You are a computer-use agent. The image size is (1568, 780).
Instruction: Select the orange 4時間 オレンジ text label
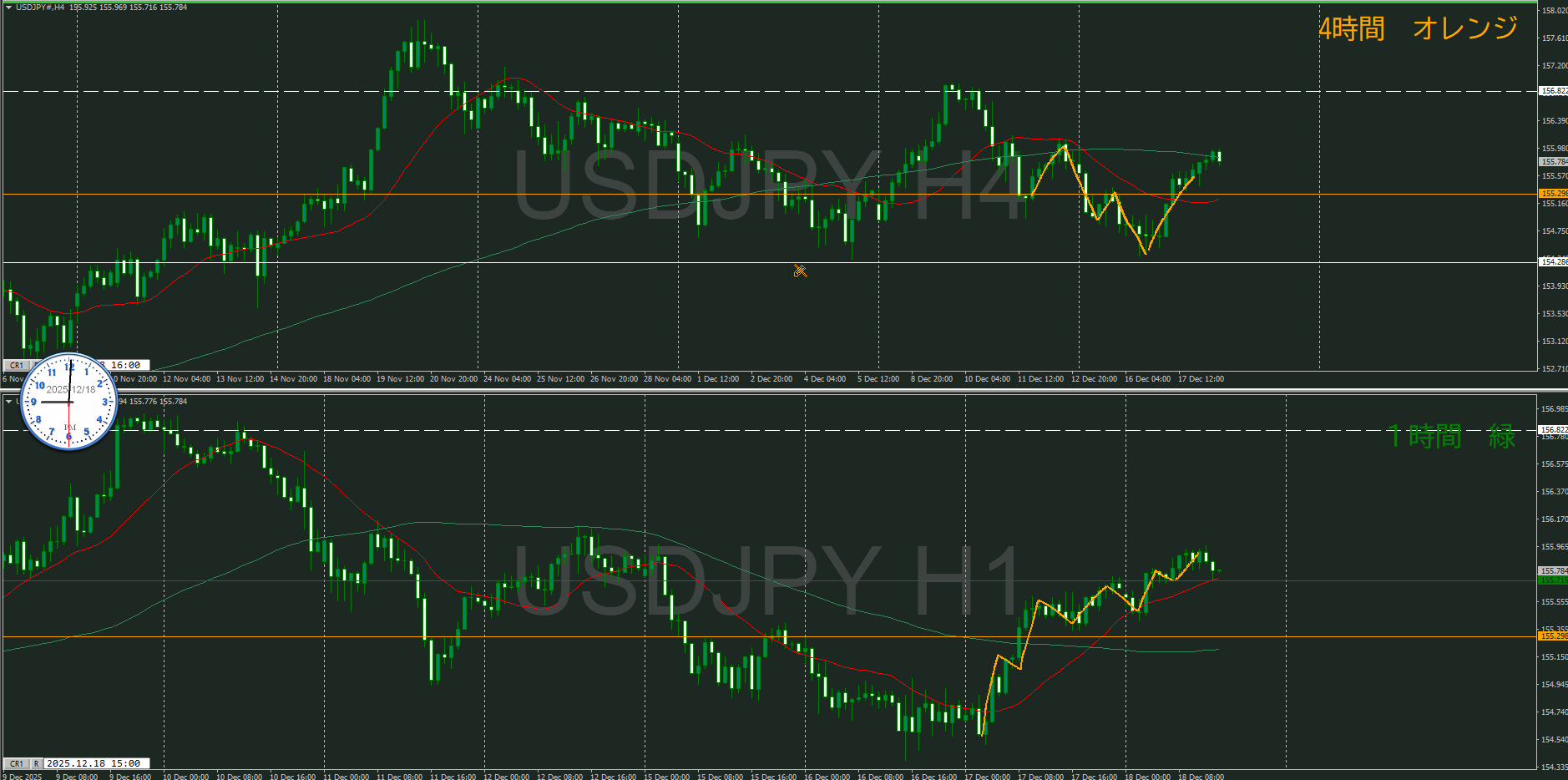[1418, 28]
